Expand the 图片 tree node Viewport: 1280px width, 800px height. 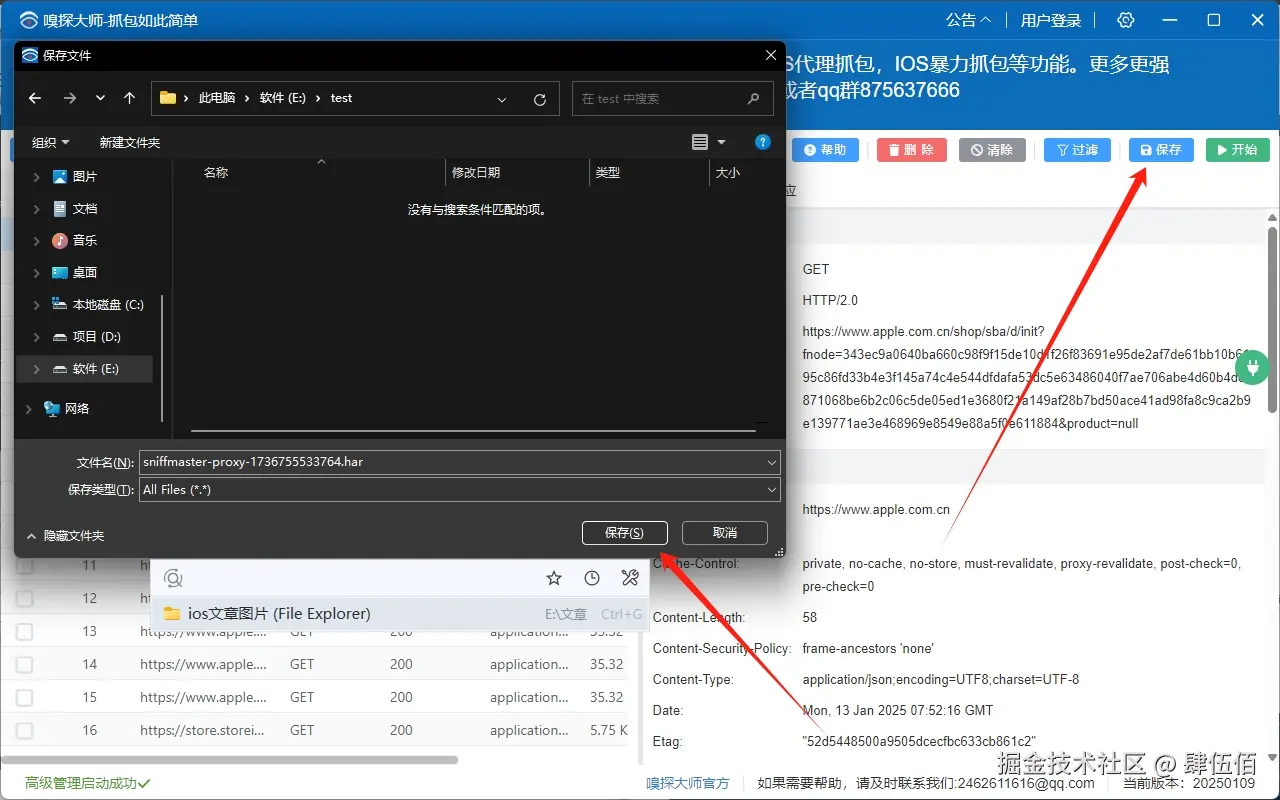(37, 177)
